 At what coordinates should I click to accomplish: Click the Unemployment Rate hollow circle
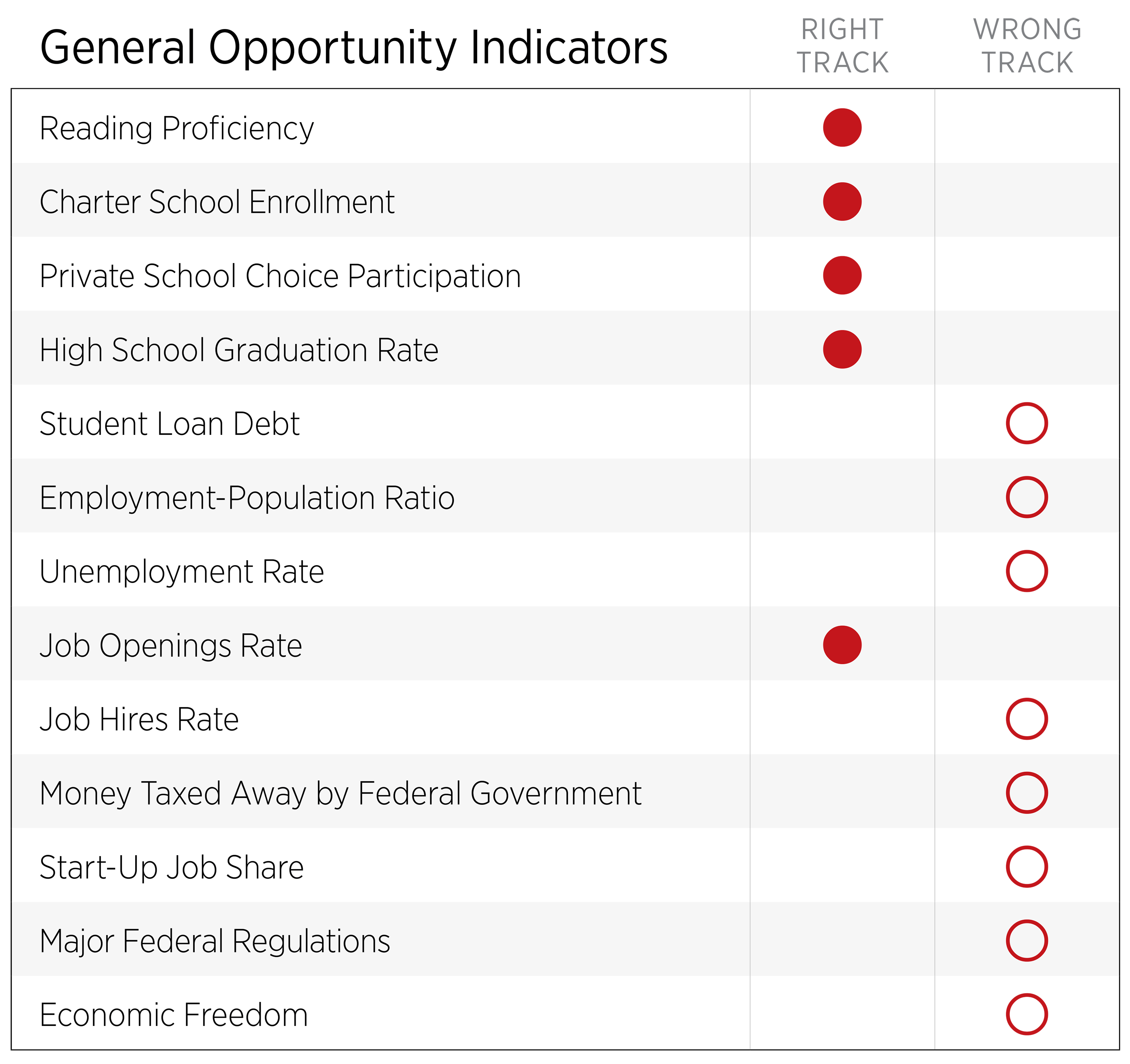(1026, 571)
